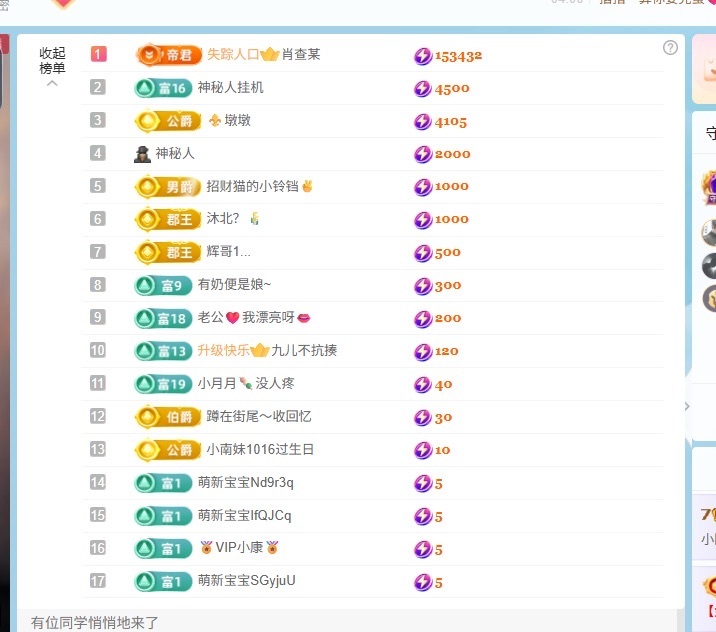Expand the right side panel arrow
Image resolution: width=716 pixels, height=632 pixels.
click(686, 406)
